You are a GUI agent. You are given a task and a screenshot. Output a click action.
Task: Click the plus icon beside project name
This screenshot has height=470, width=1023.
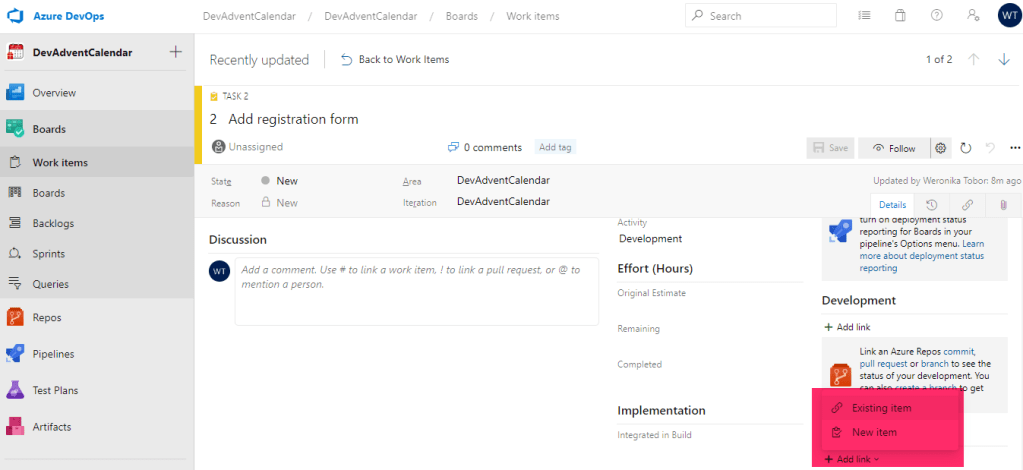pyautogui.click(x=176, y=52)
